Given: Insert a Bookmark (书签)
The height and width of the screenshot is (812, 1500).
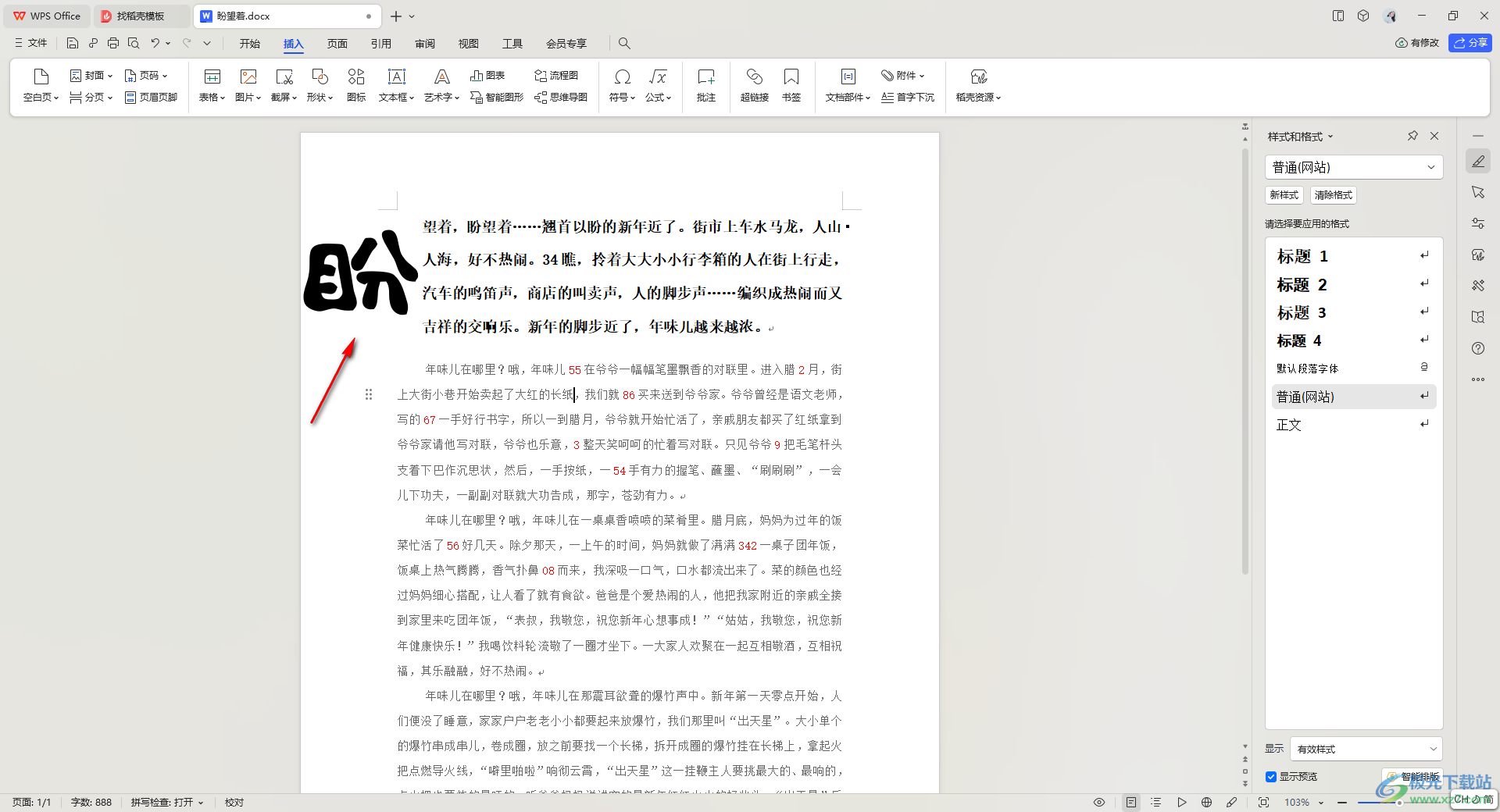Looking at the screenshot, I should pyautogui.click(x=791, y=85).
